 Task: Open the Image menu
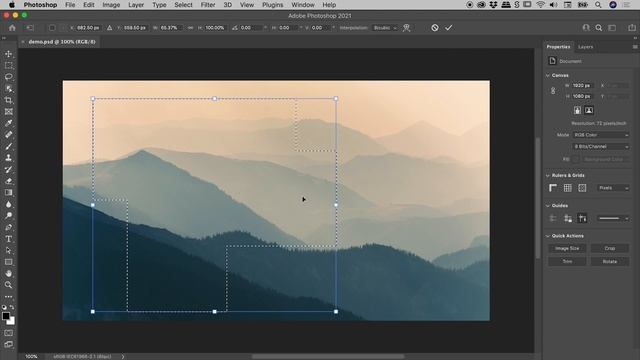(x=111, y=5)
